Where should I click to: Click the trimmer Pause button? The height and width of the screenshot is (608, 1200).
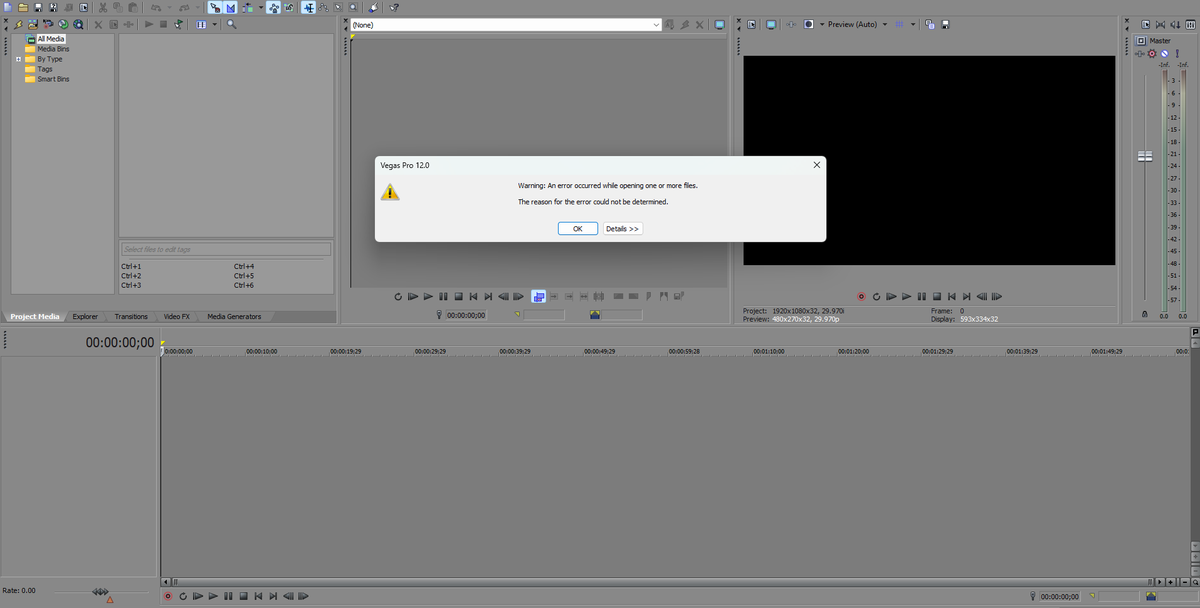click(x=443, y=297)
